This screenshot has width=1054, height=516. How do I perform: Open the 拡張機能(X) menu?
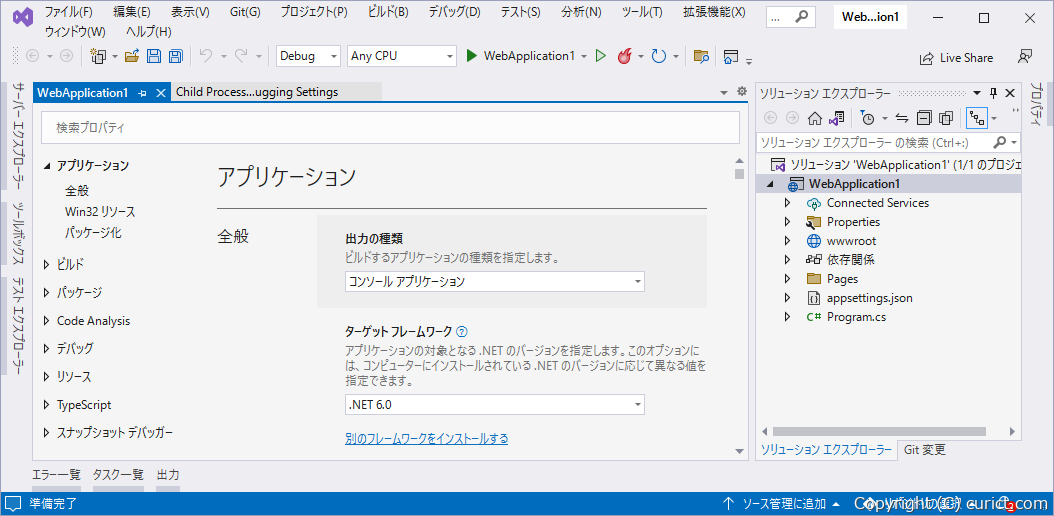[x=713, y=12]
